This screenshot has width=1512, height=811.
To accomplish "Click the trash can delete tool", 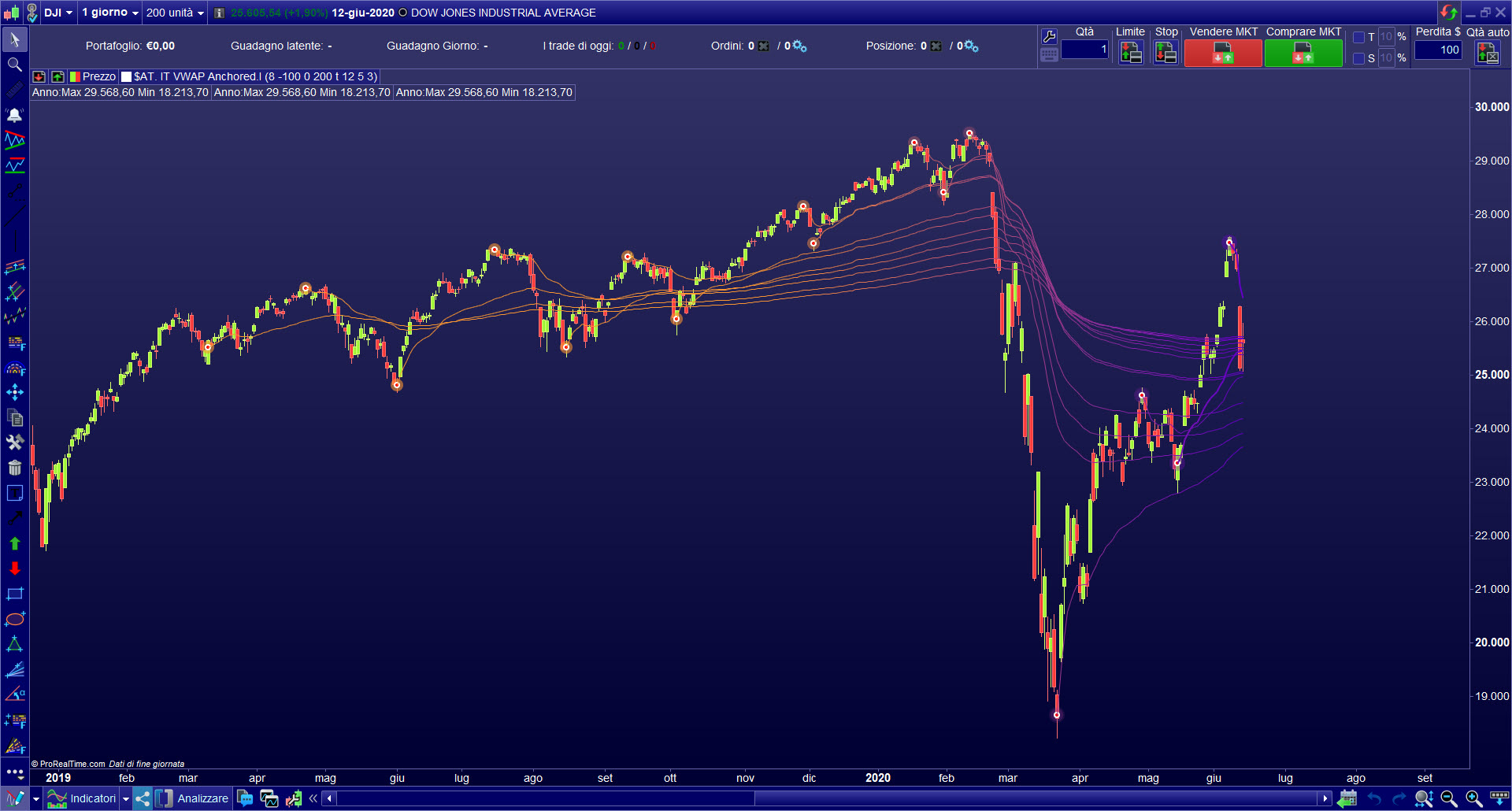I will (x=15, y=468).
